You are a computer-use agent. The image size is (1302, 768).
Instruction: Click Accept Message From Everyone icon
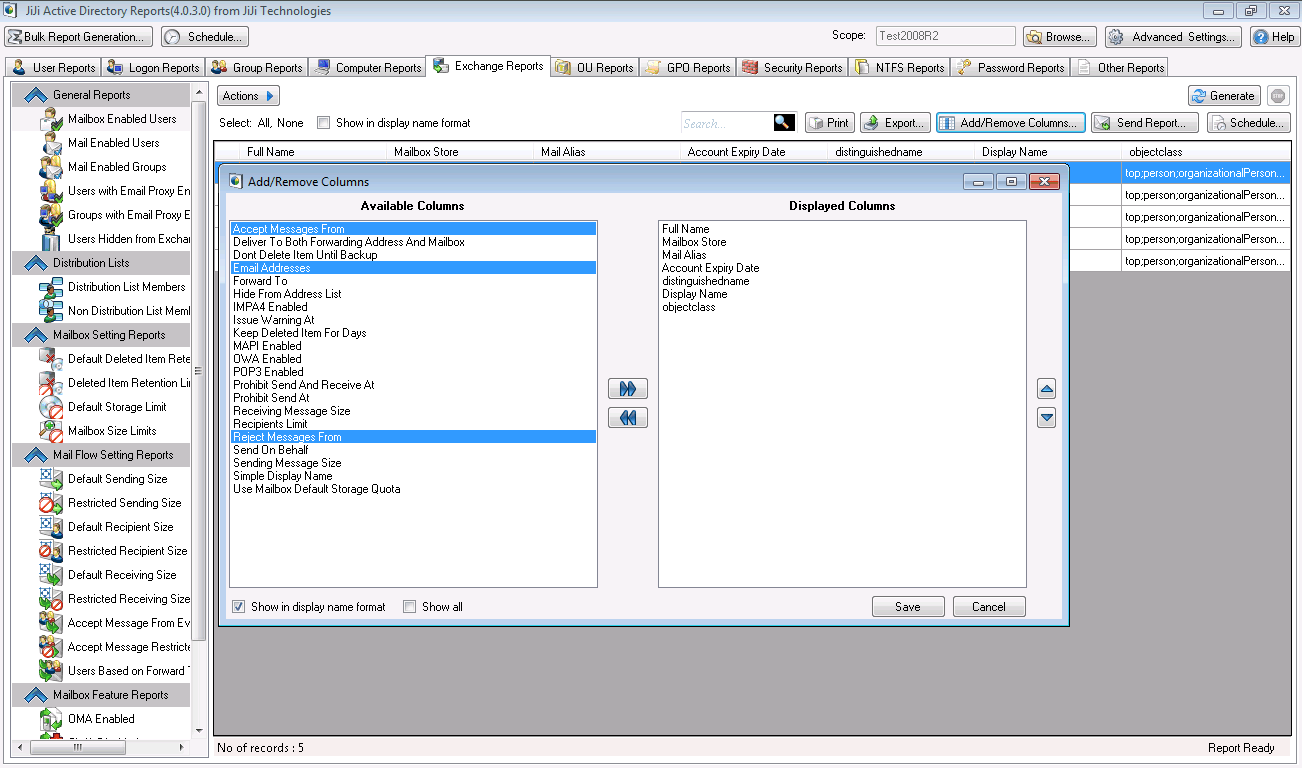coord(52,623)
